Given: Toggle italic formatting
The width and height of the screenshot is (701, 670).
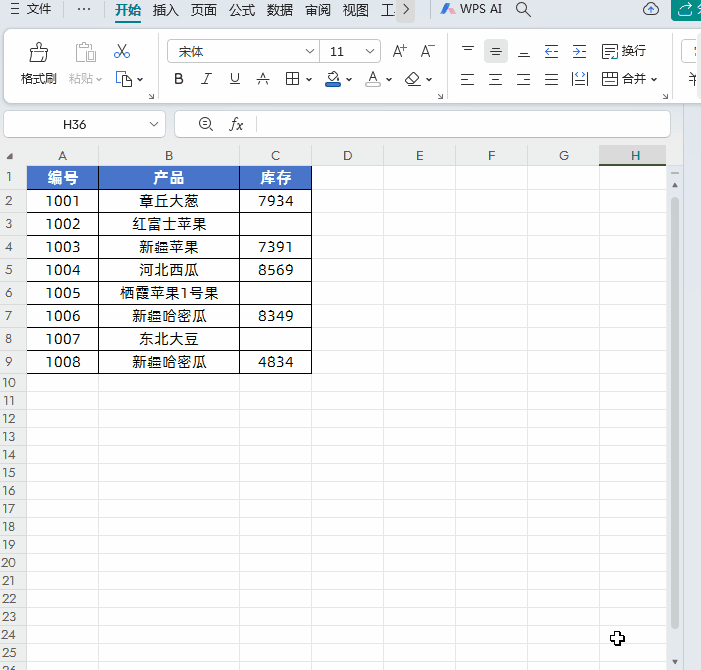Looking at the screenshot, I should click(x=207, y=79).
